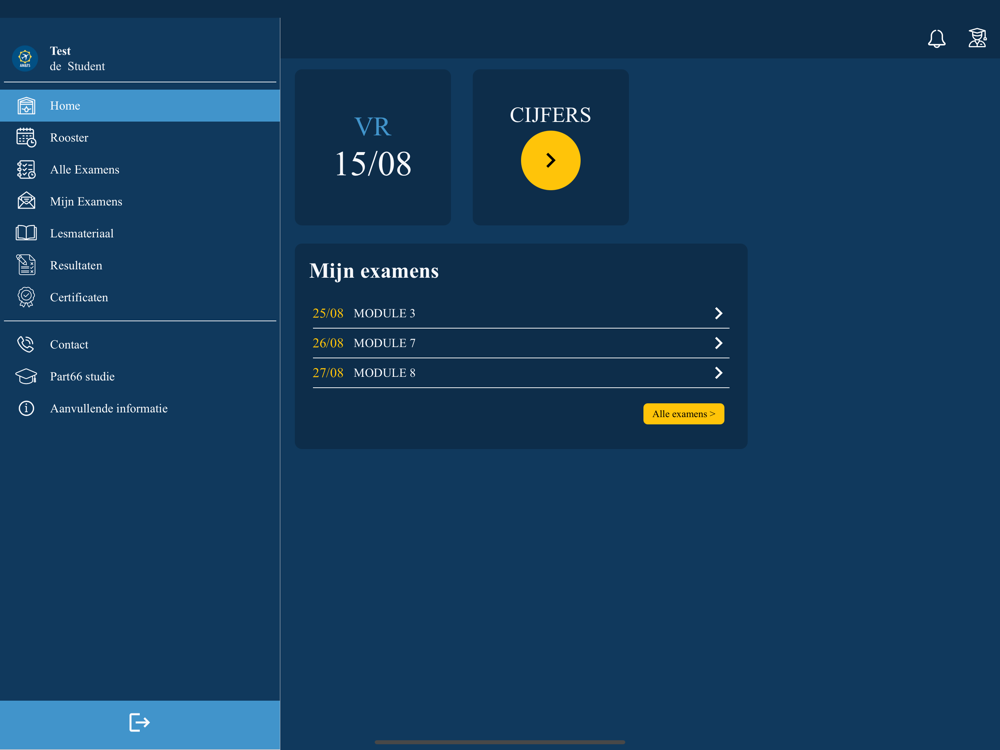Open the VR 15/08 date card

tap(373, 147)
